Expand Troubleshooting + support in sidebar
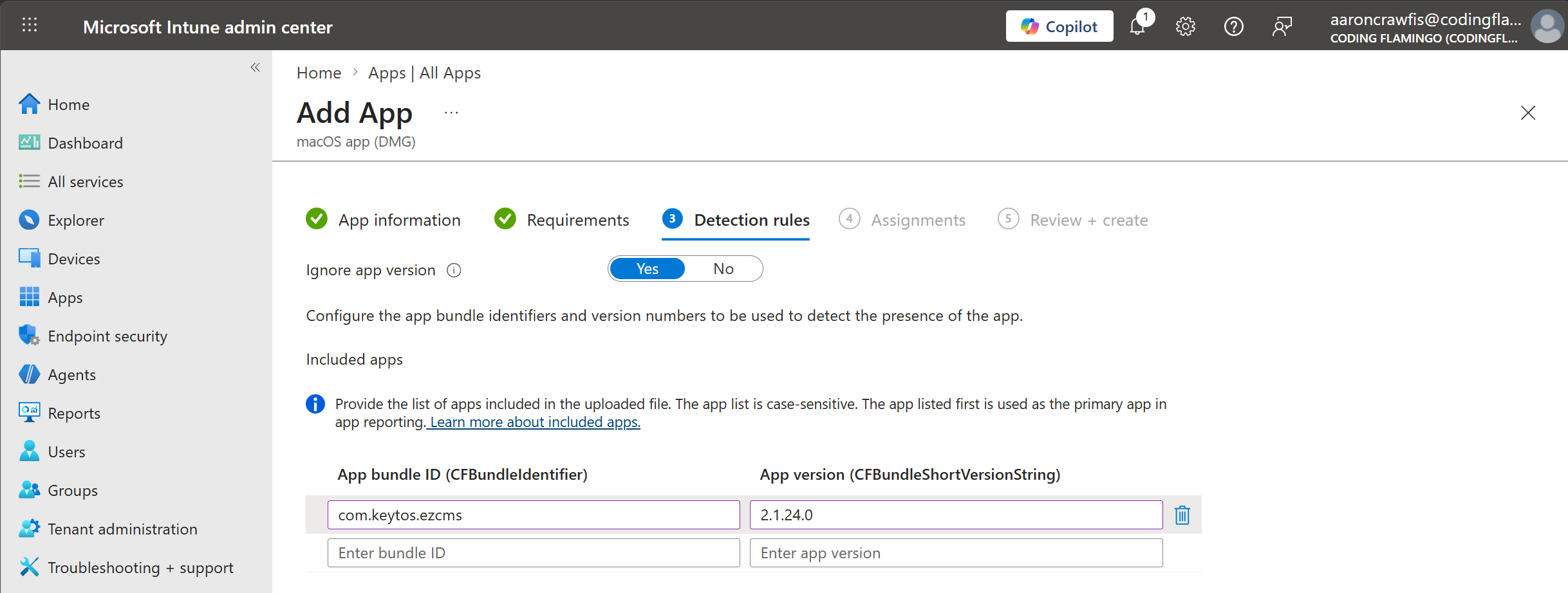This screenshot has width=1568, height=593. [x=140, y=567]
